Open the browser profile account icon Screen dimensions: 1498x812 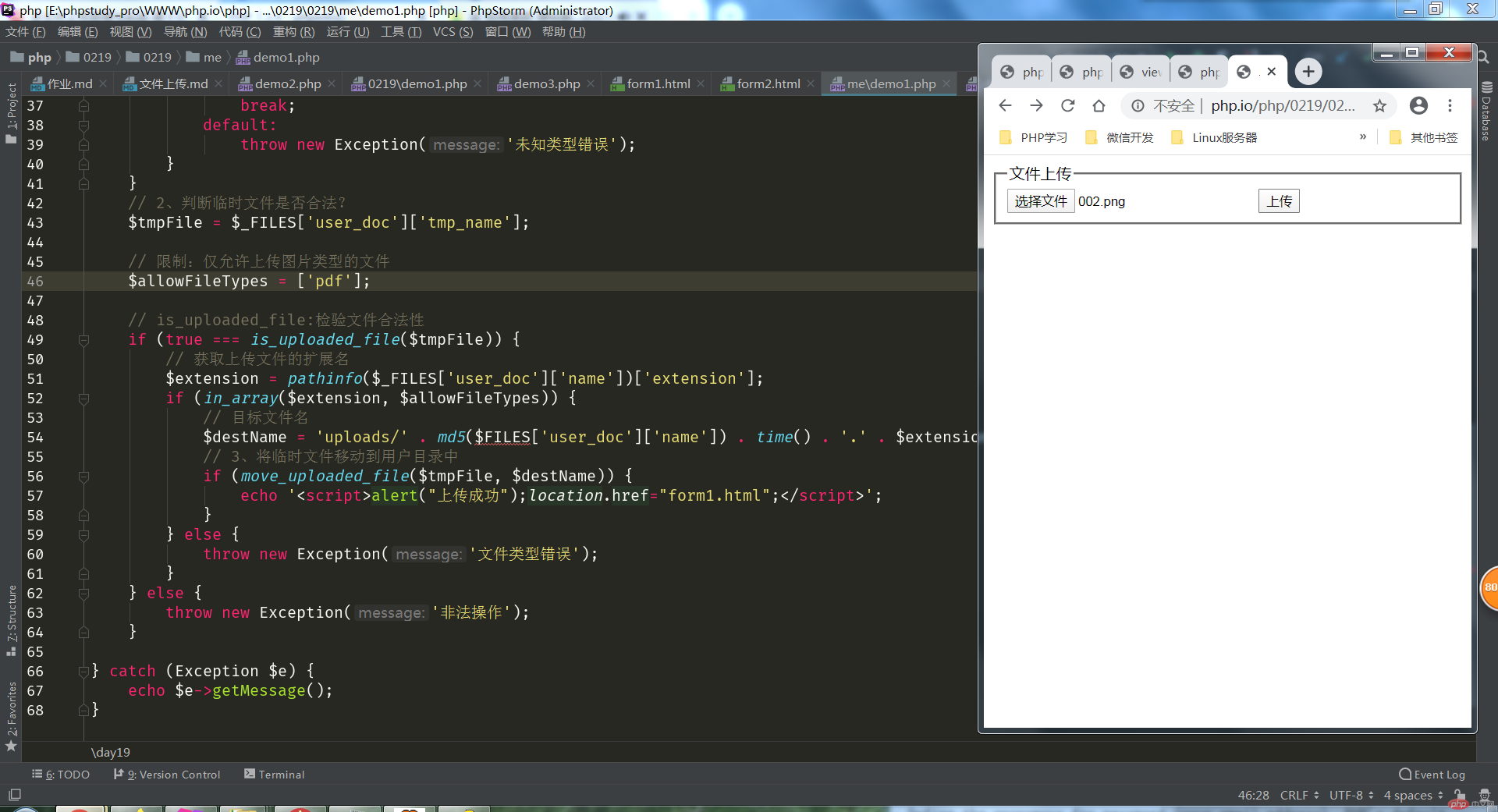(x=1418, y=105)
